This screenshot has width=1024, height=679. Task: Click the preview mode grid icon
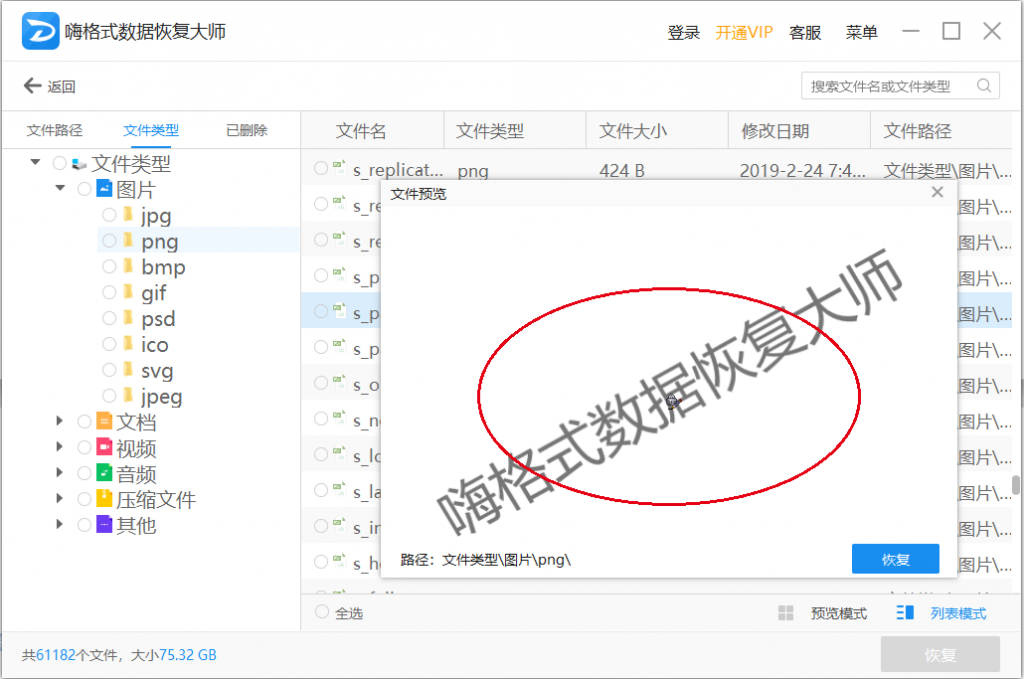coord(786,612)
